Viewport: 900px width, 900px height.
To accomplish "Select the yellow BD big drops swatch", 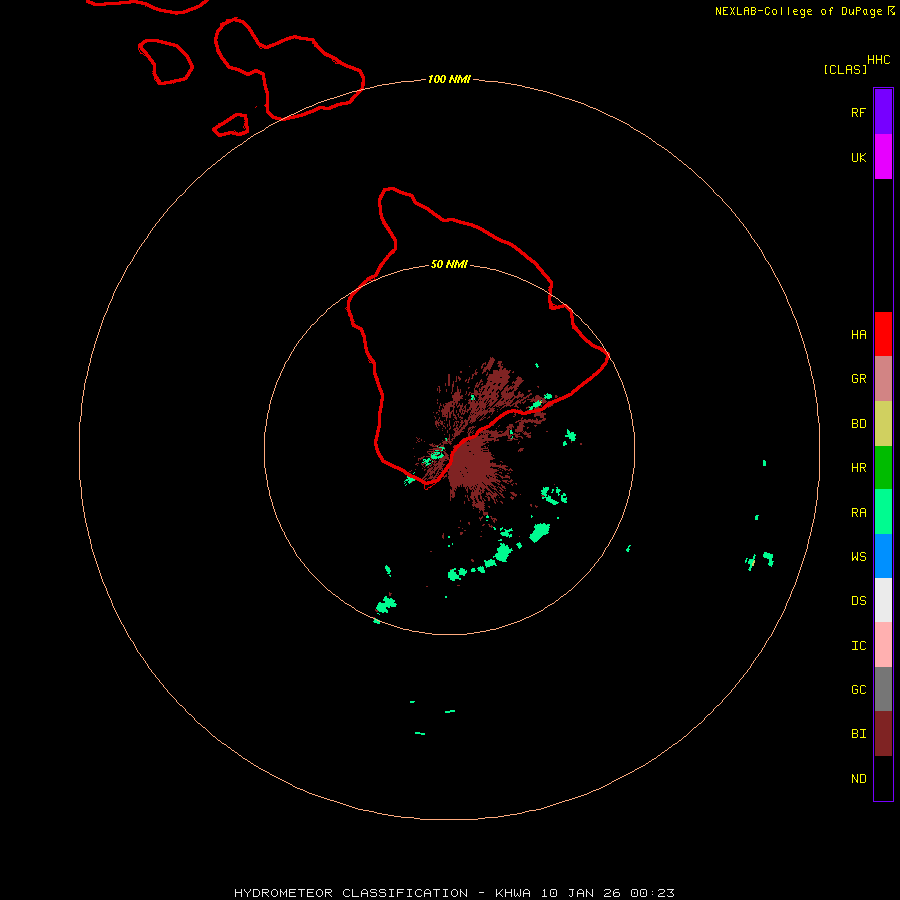I will click(883, 424).
